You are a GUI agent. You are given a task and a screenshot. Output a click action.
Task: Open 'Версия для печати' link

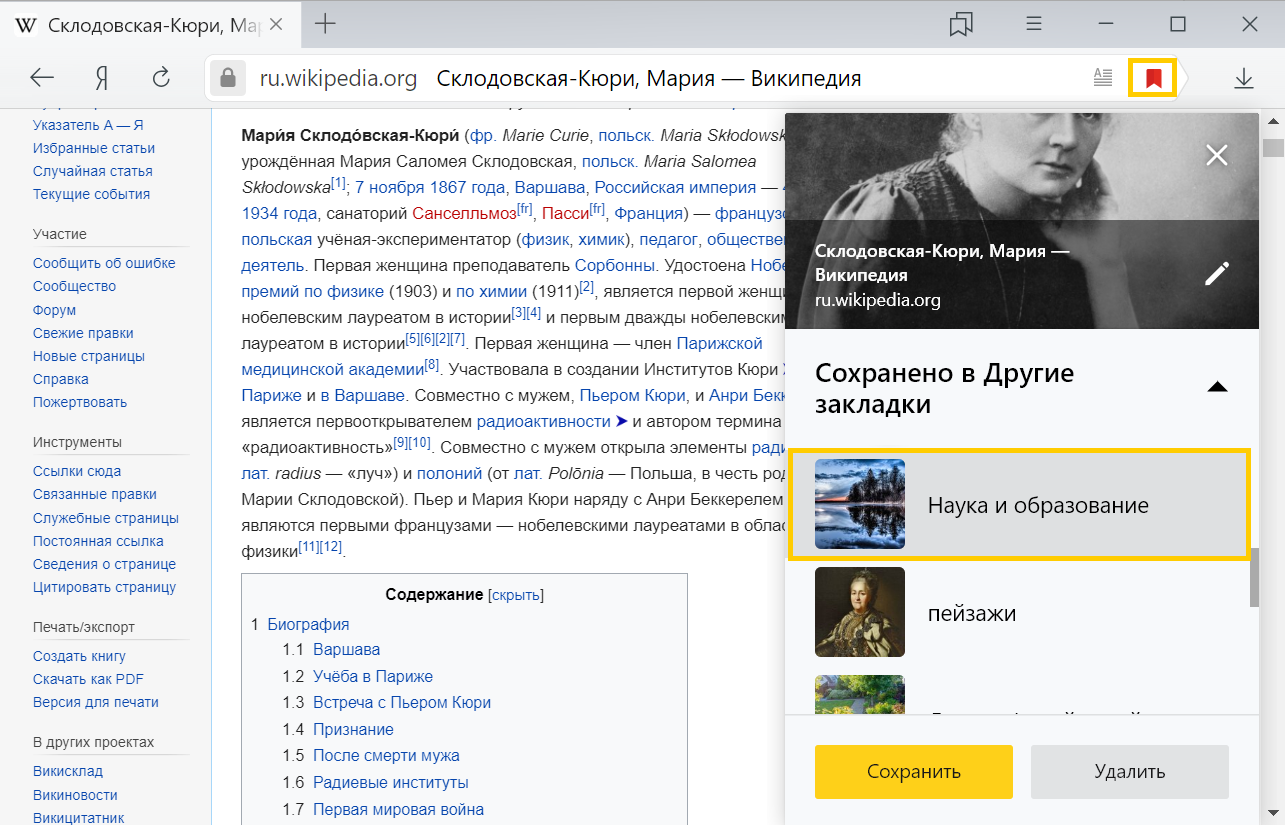96,702
